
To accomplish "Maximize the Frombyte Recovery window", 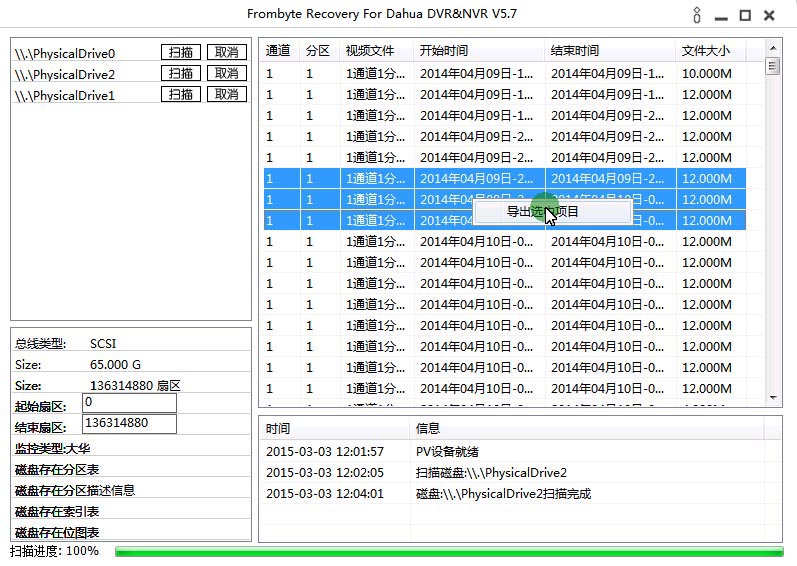I will pos(745,15).
